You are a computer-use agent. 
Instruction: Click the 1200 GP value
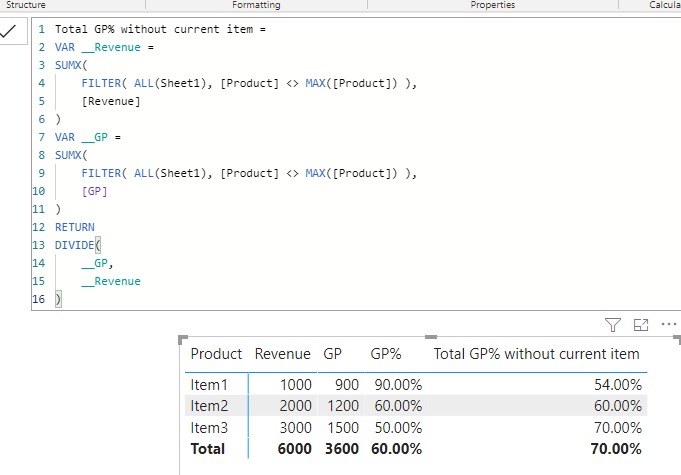click(x=343, y=406)
